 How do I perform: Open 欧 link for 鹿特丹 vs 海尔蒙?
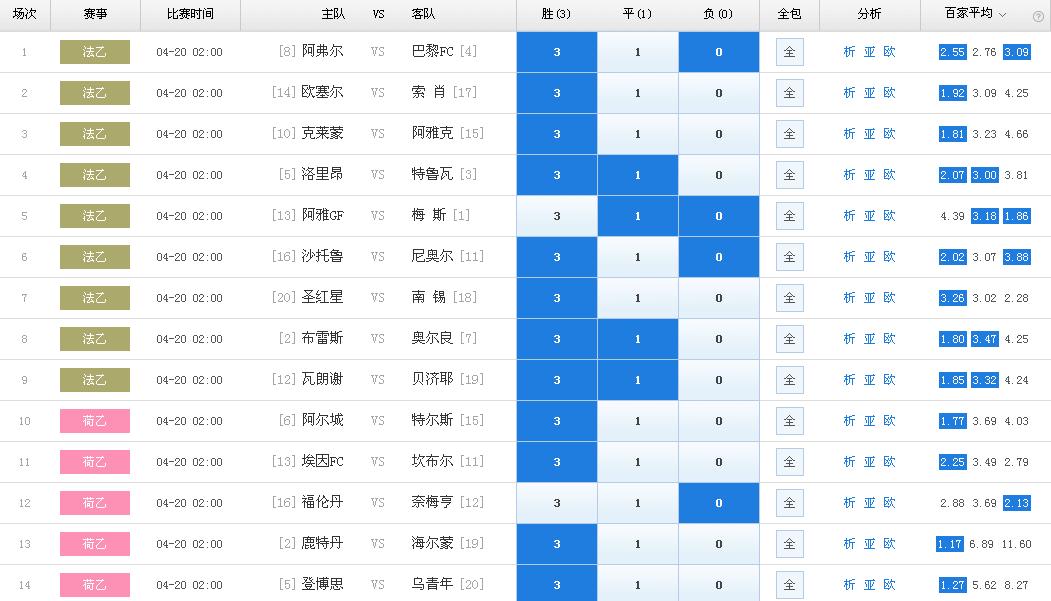[889, 543]
